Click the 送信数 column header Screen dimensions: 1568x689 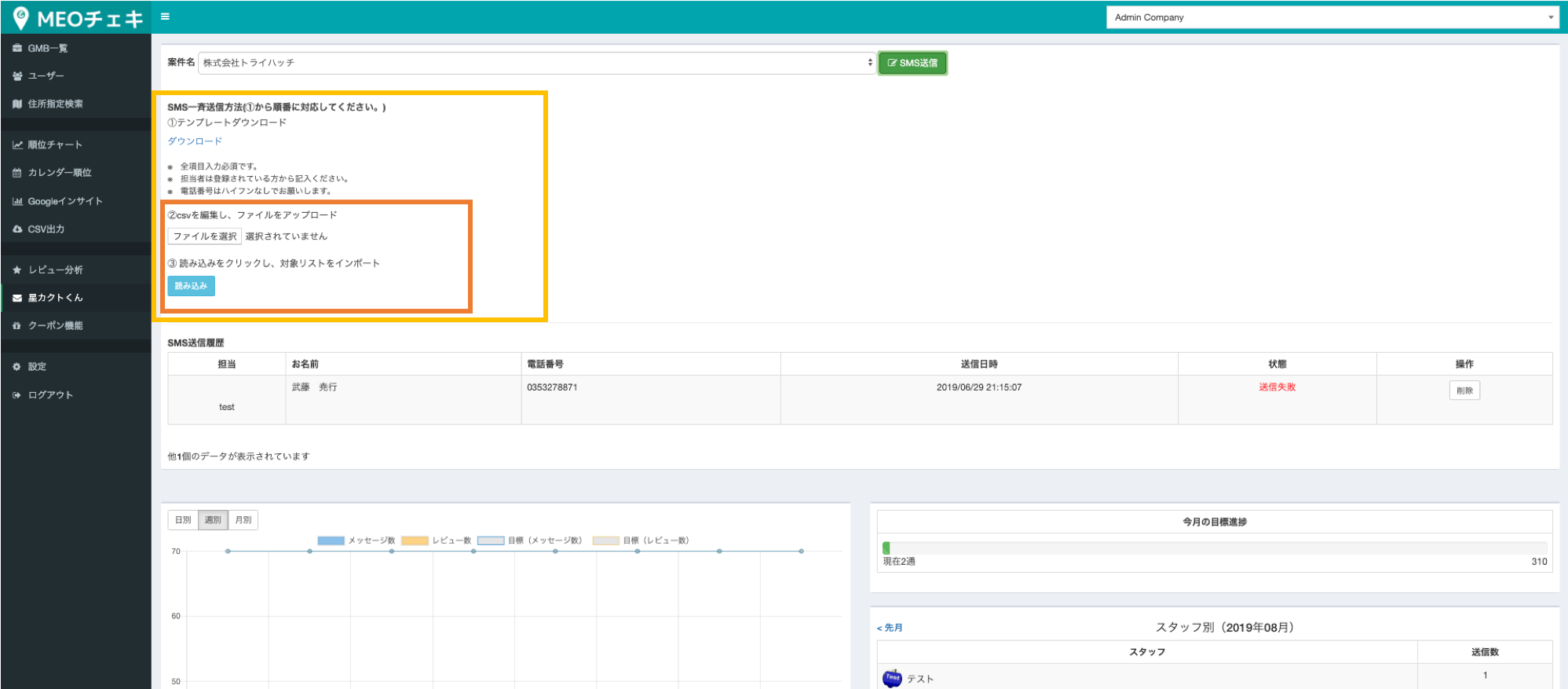[1485, 652]
